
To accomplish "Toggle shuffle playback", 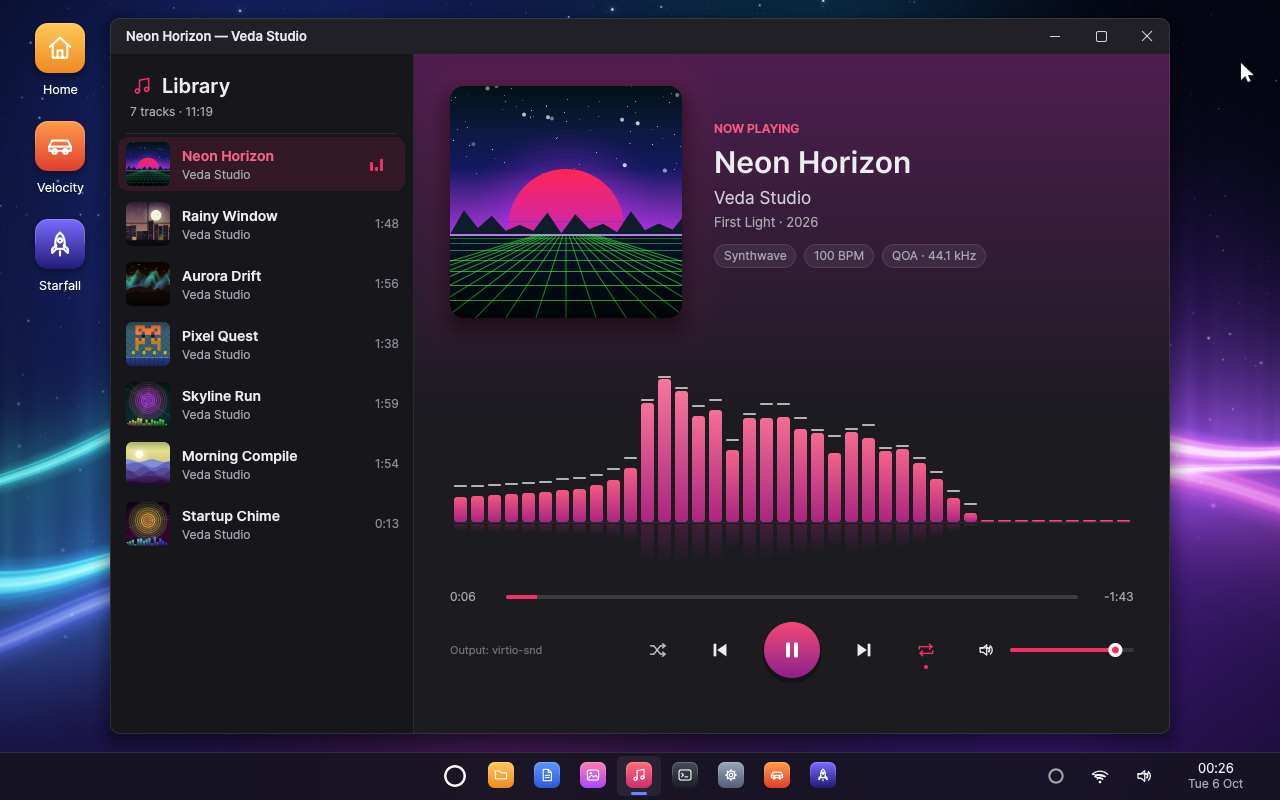I will point(657,650).
